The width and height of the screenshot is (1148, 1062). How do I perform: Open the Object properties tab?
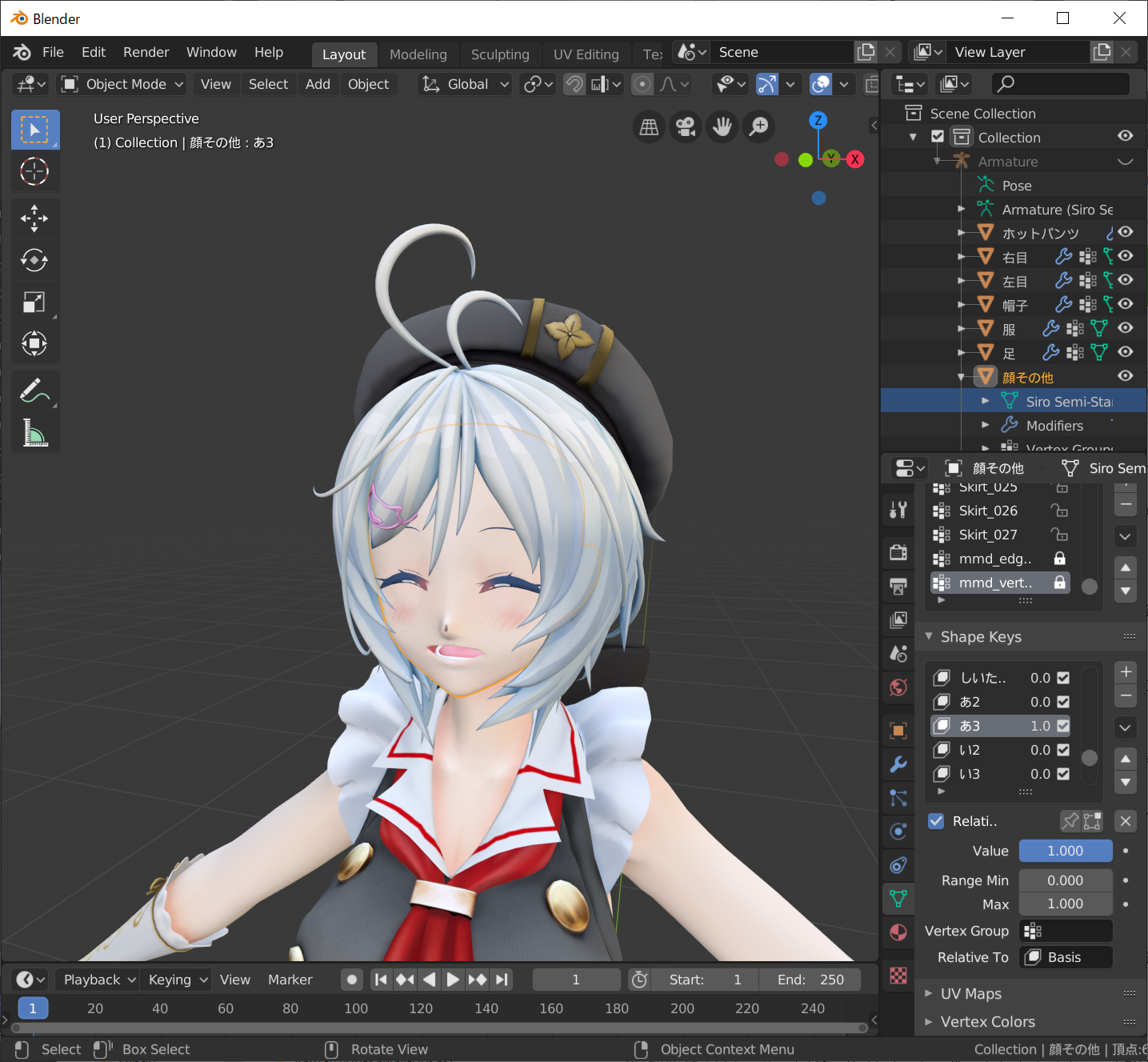898,731
